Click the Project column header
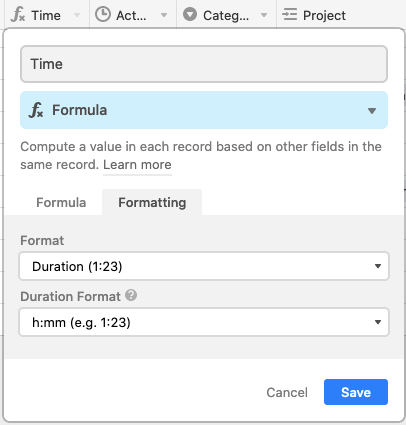406x425 pixels. click(x=324, y=15)
